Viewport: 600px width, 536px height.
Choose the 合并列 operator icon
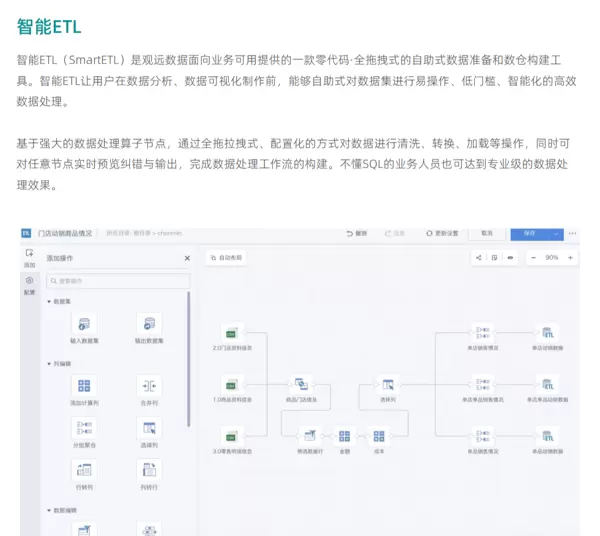tap(149, 386)
